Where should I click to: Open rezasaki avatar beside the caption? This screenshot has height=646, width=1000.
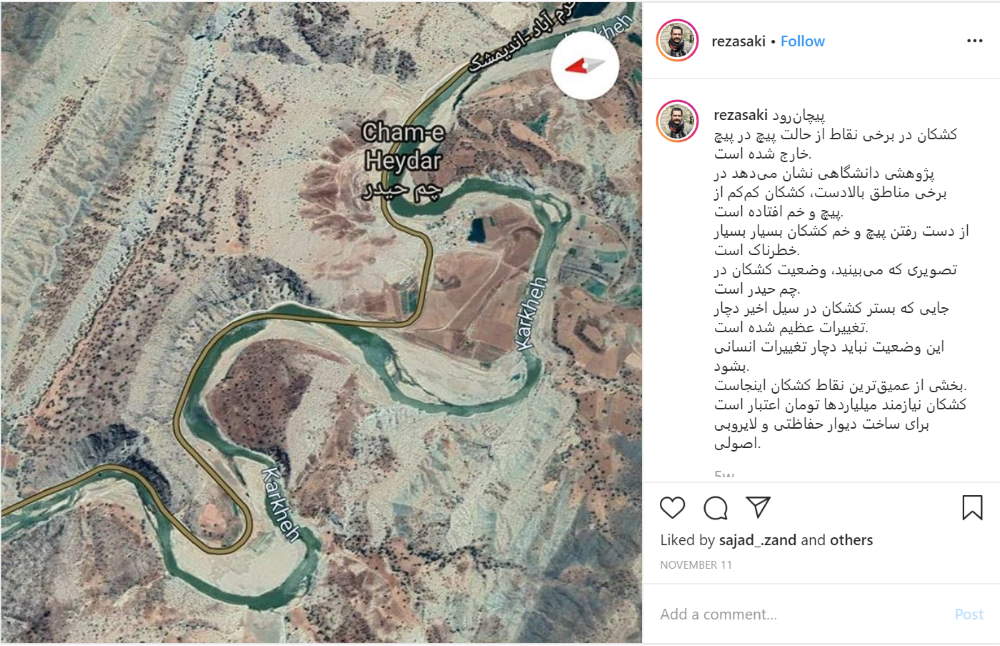677,121
